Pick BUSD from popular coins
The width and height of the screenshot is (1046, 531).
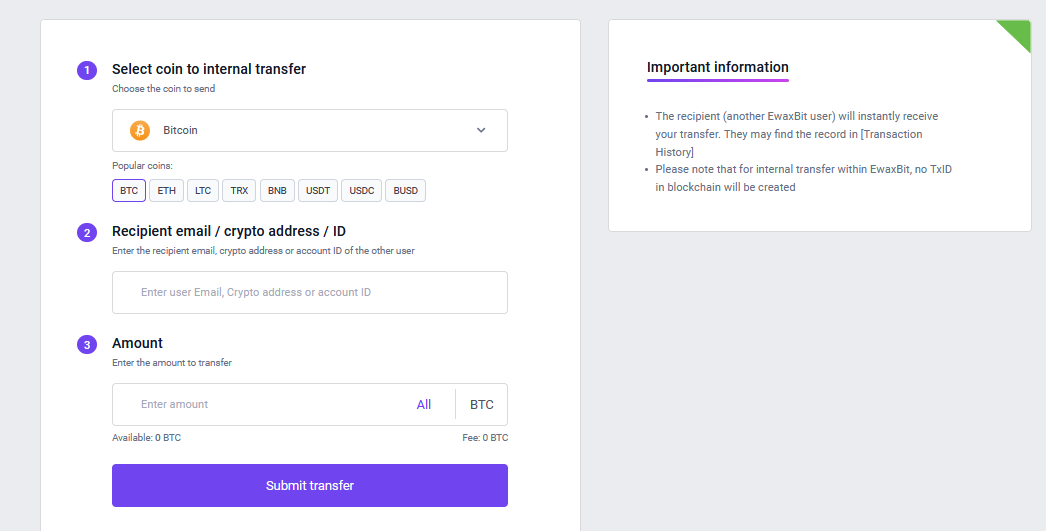[405, 190]
